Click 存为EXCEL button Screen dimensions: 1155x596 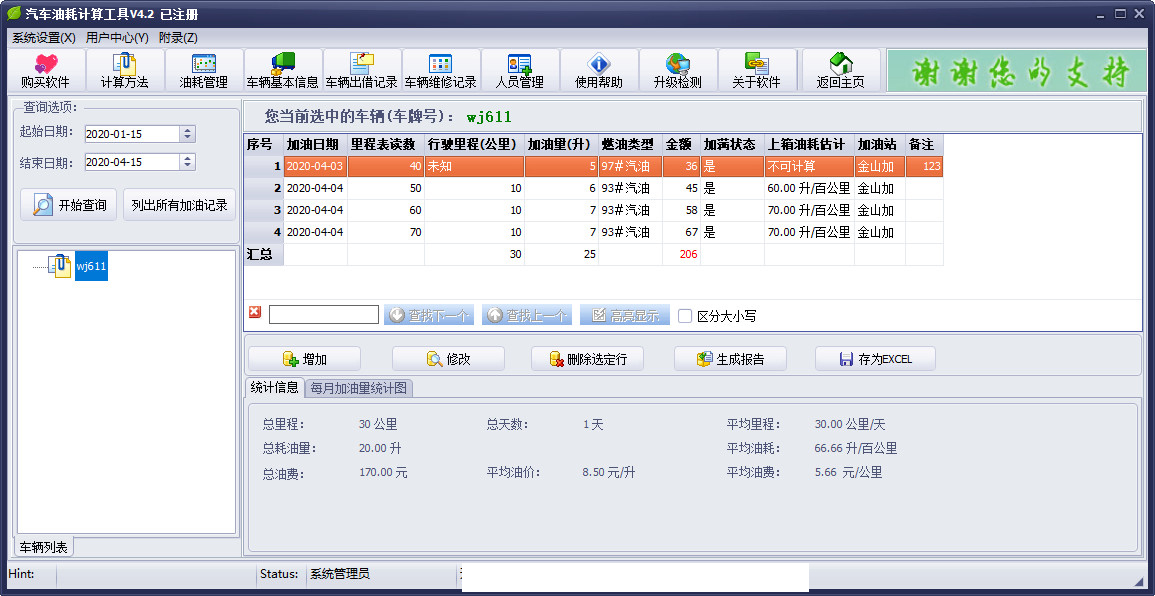coord(875,359)
